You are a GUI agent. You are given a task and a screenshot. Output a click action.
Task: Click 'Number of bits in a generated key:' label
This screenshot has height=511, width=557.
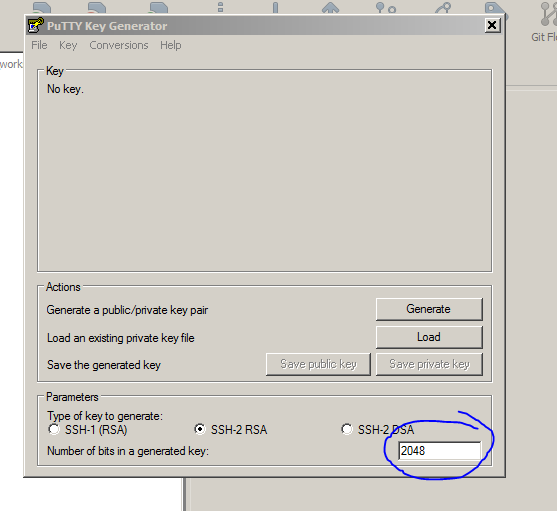[128, 451]
